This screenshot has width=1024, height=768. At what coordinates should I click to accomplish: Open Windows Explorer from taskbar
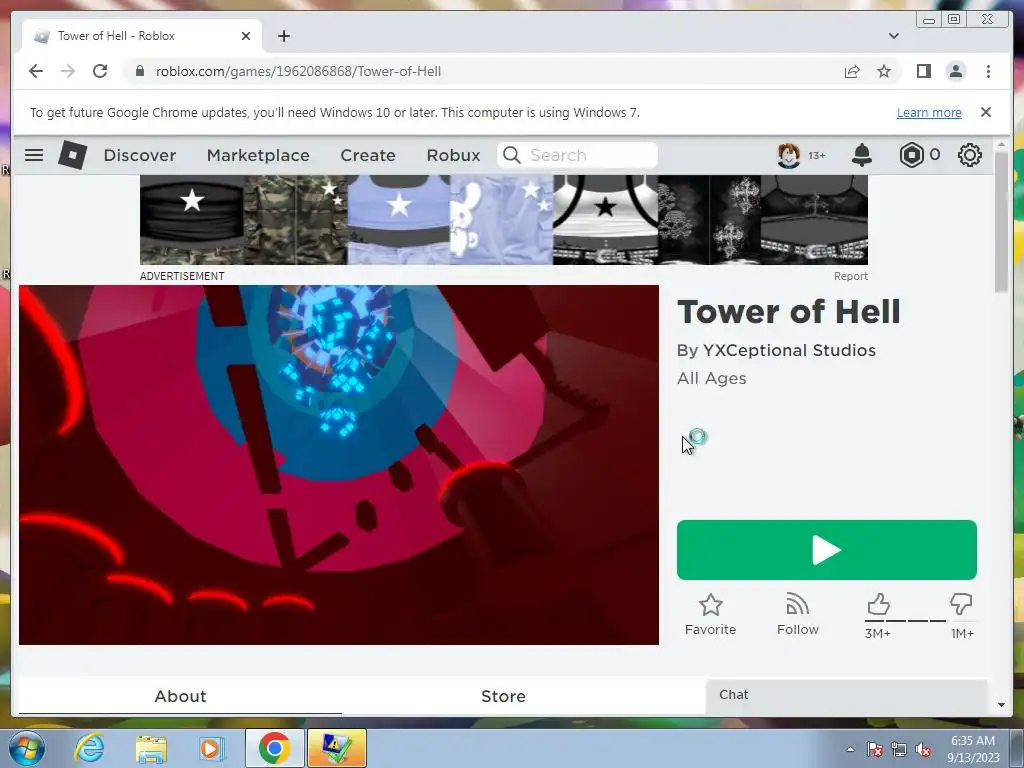(x=151, y=748)
